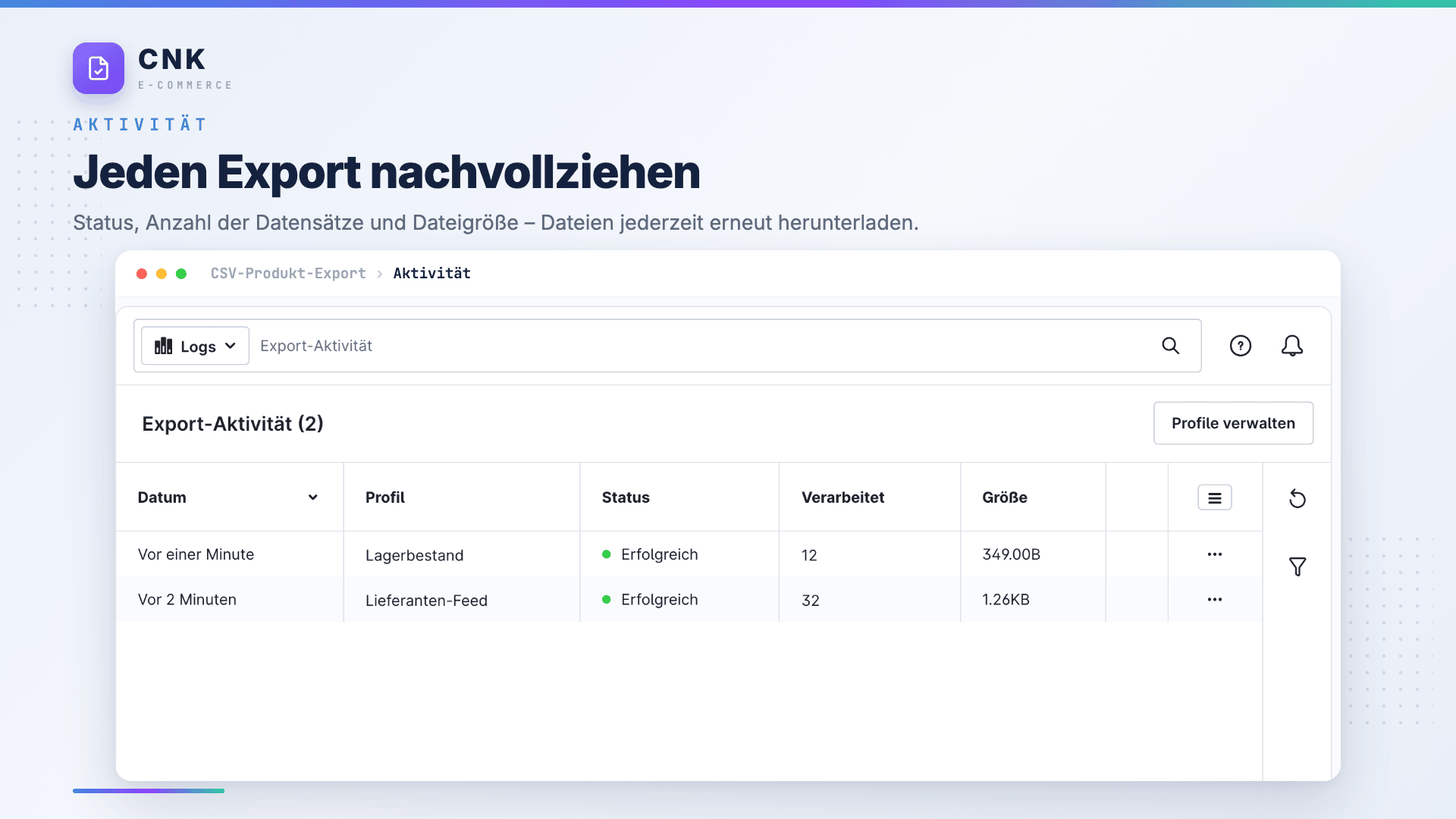This screenshot has height=819, width=1456.
Task: Click the Profile verwalten button
Action: pyautogui.click(x=1233, y=423)
